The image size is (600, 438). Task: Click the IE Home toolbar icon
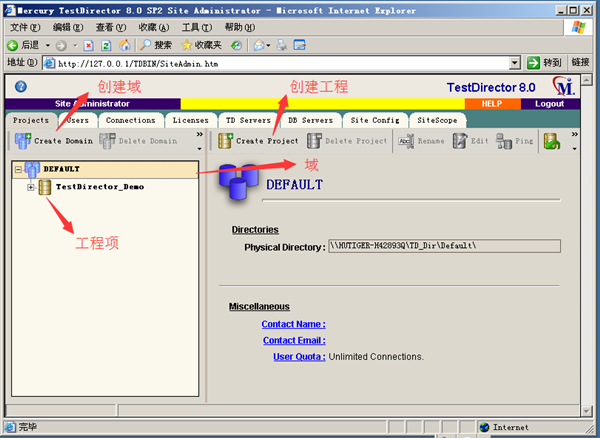click(124, 45)
